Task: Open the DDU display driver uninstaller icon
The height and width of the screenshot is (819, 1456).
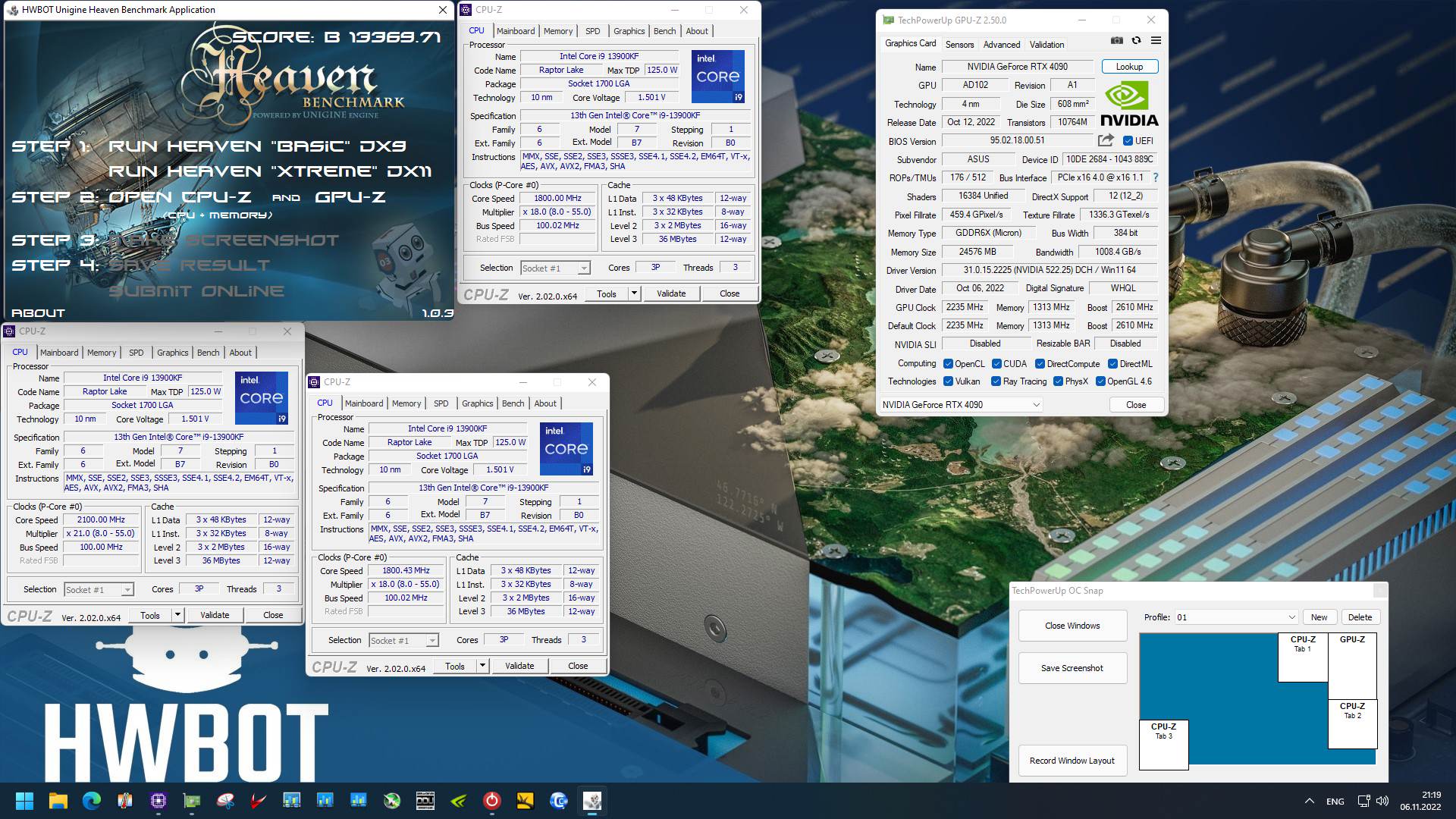Action: [x=425, y=801]
